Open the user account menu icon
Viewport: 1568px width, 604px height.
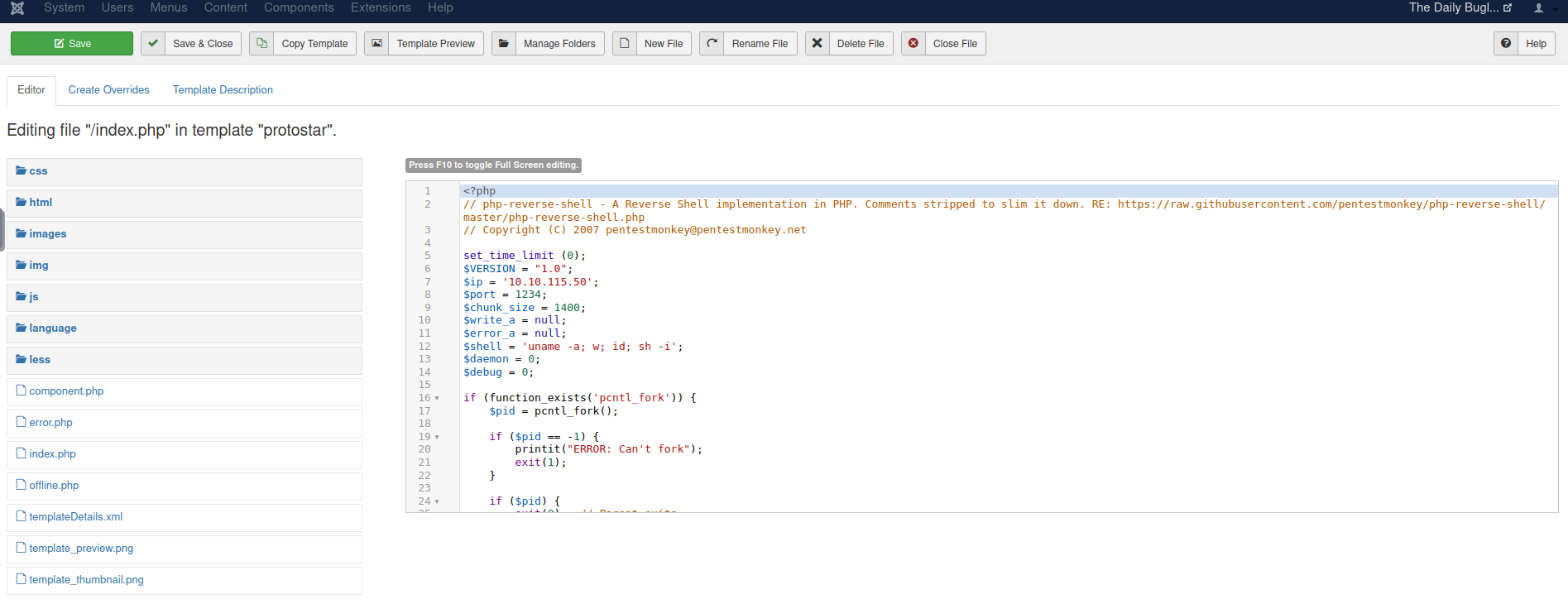(1539, 8)
